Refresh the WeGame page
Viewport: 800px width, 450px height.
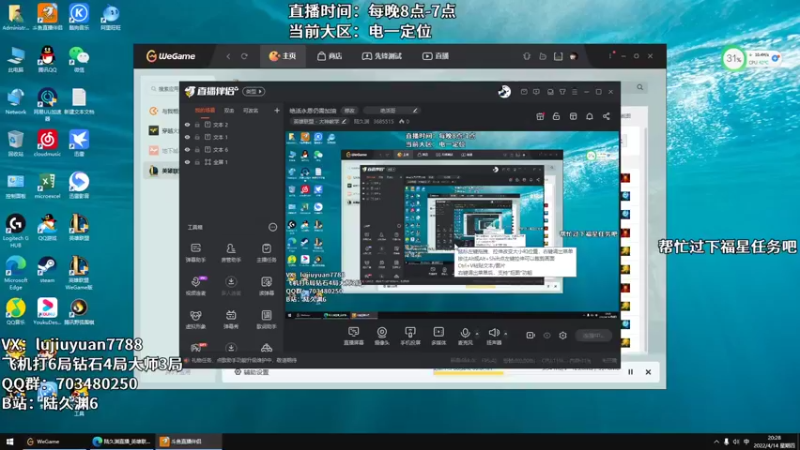[244, 56]
